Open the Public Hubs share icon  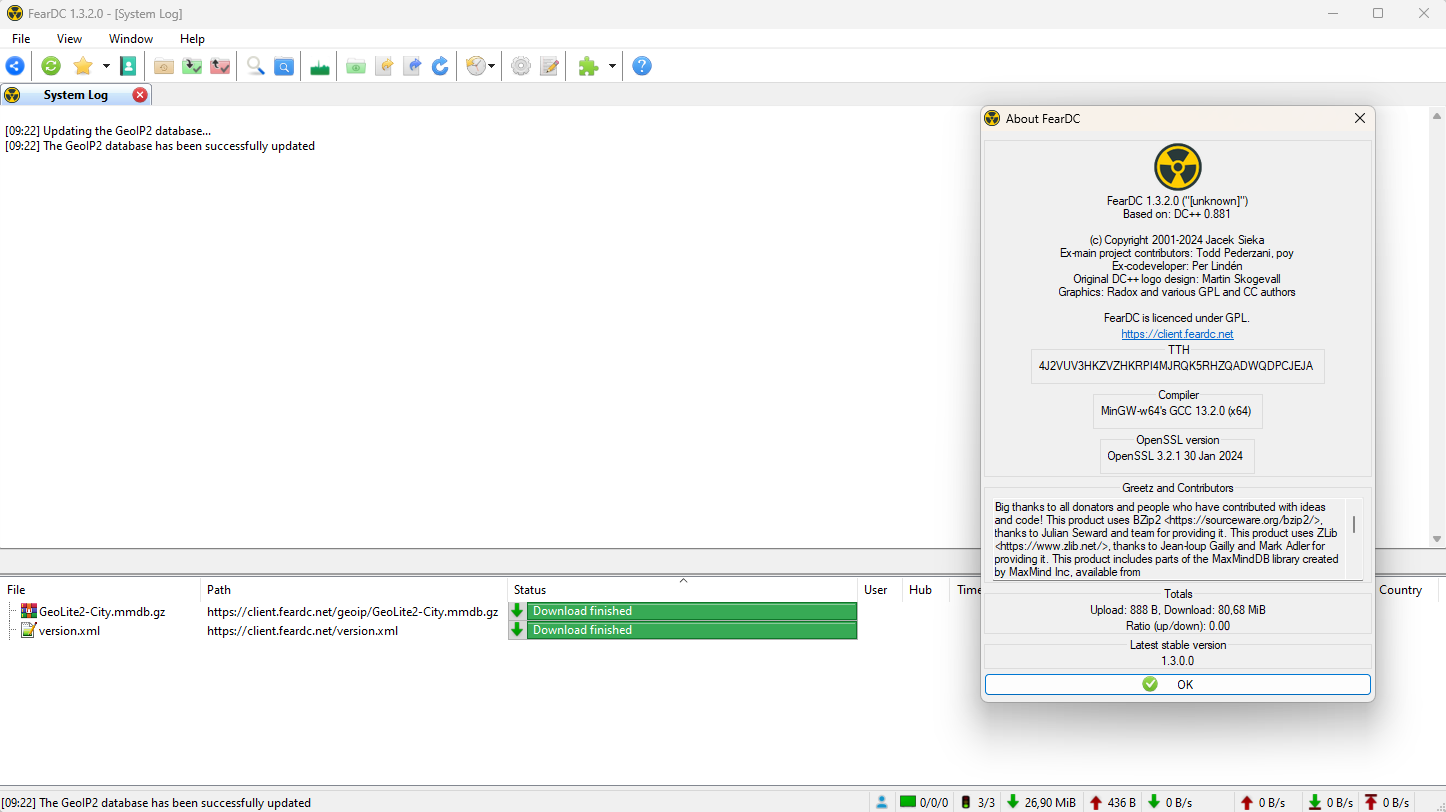(15, 66)
